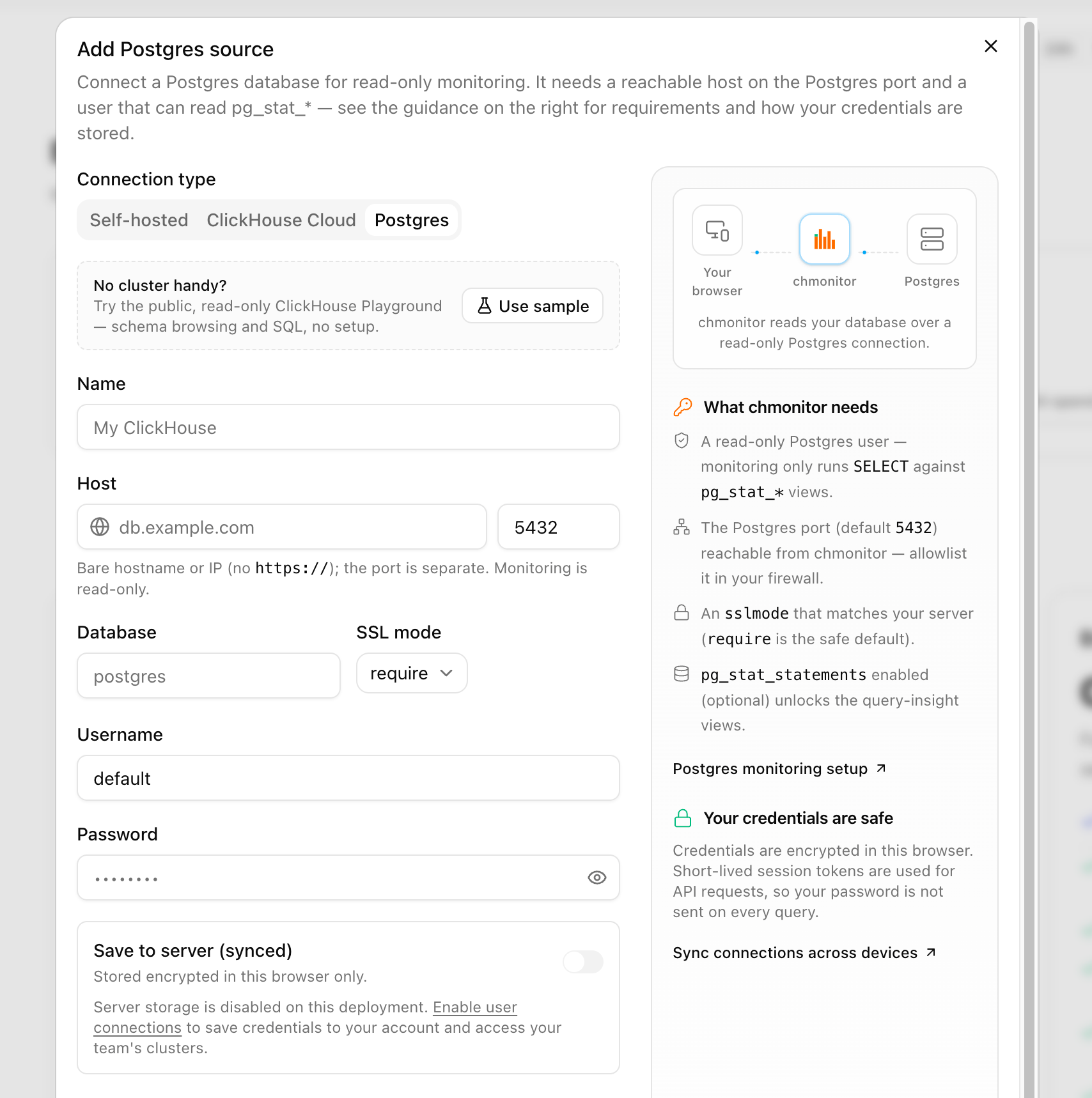Click the orange key icon
Image resolution: width=1092 pixels, height=1098 pixels.
[x=683, y=407]
